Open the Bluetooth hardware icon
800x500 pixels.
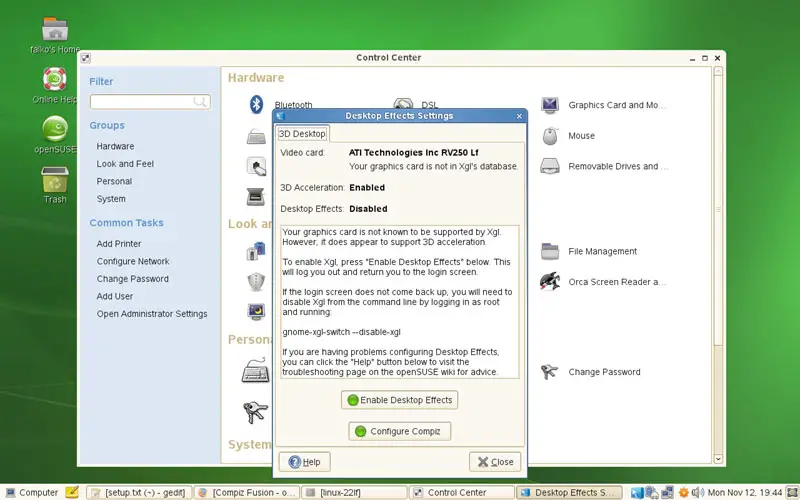256,104
